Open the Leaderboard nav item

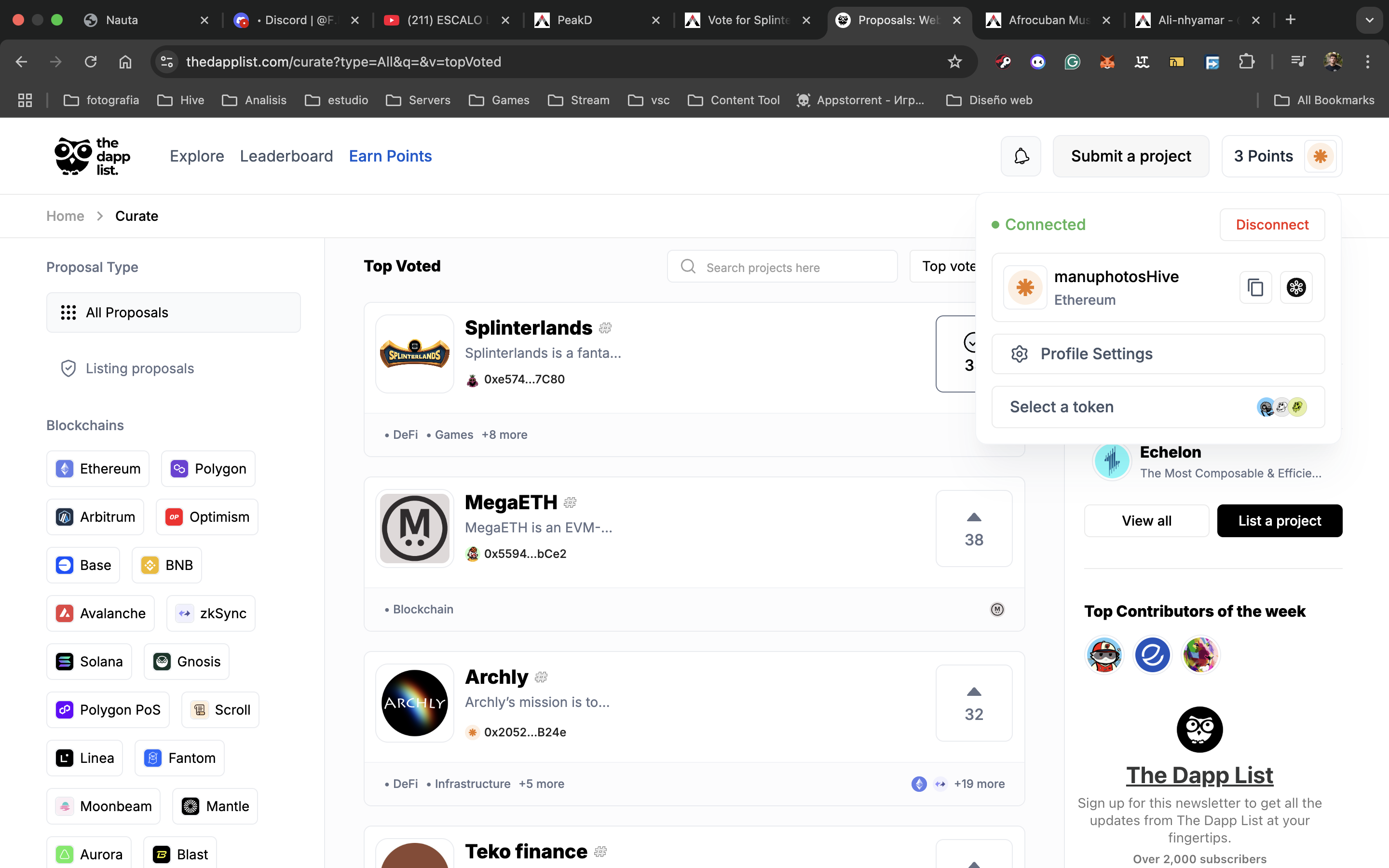coord(286,156)
